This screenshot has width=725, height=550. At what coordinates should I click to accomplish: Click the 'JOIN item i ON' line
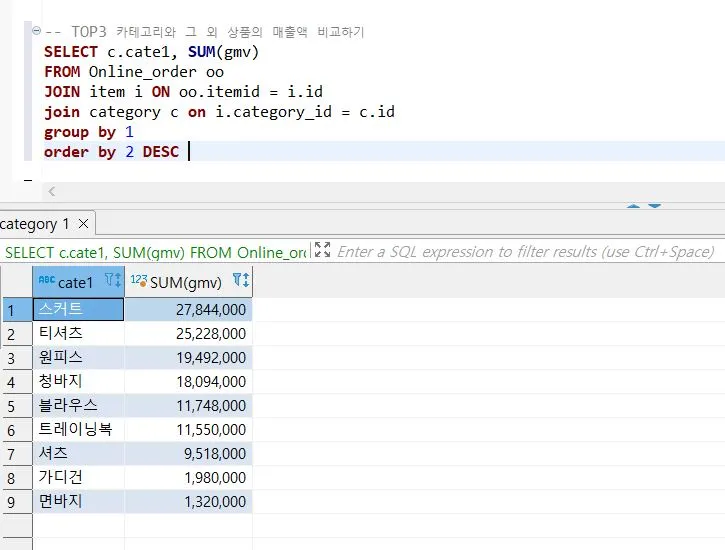click(183, 92)
